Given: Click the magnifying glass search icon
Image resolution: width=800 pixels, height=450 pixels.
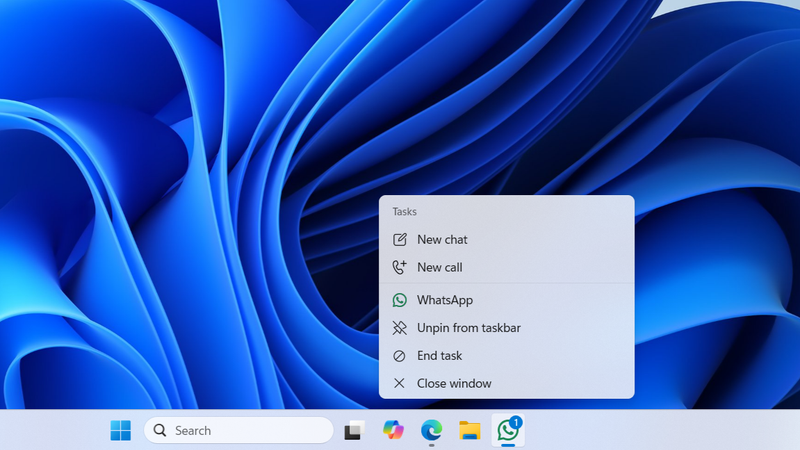Looking at the screenshot, I should point(160,430).
